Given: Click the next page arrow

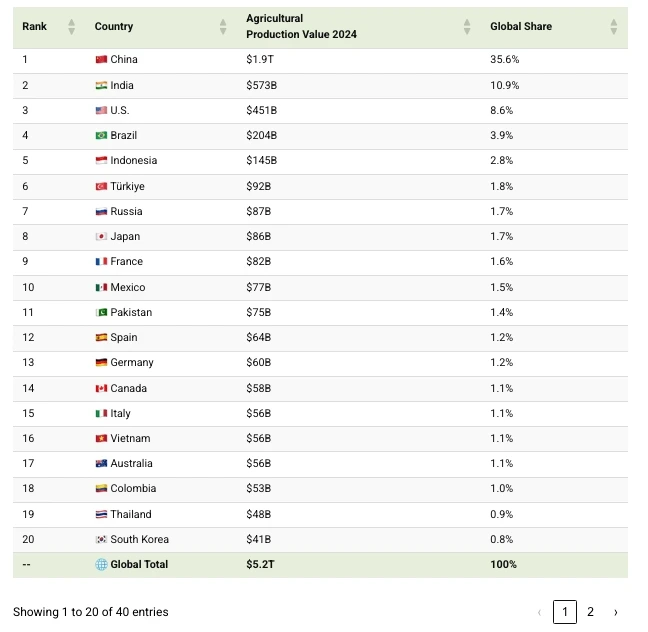Looking at the screenshot, I should (616, 612).
